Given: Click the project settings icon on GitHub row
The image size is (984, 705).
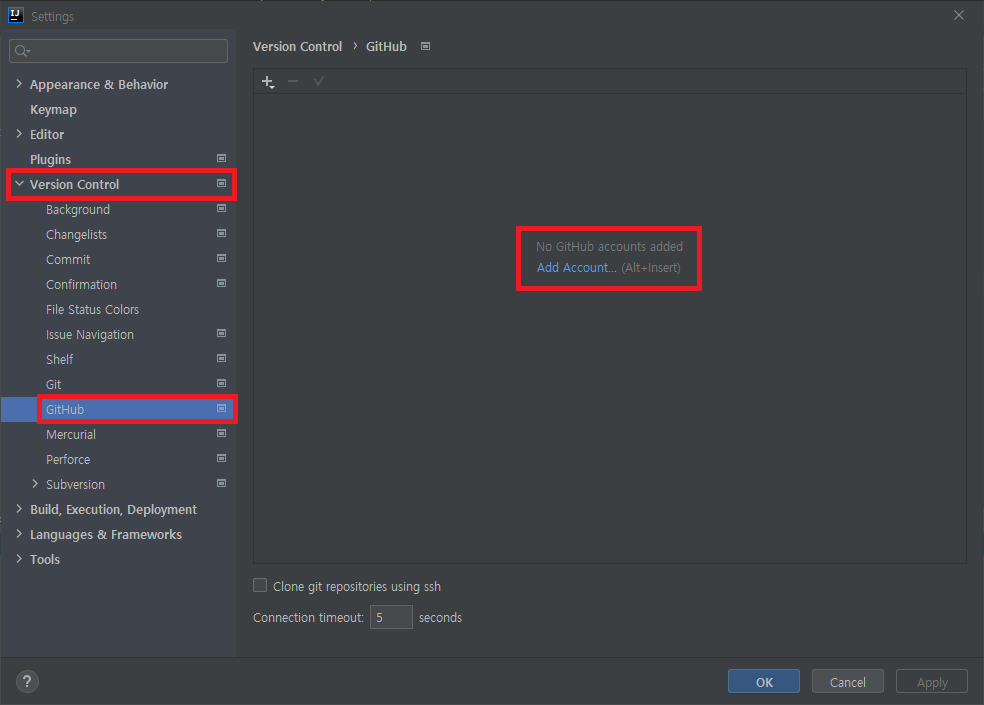Looking at the screenshot, I should 222,408.
